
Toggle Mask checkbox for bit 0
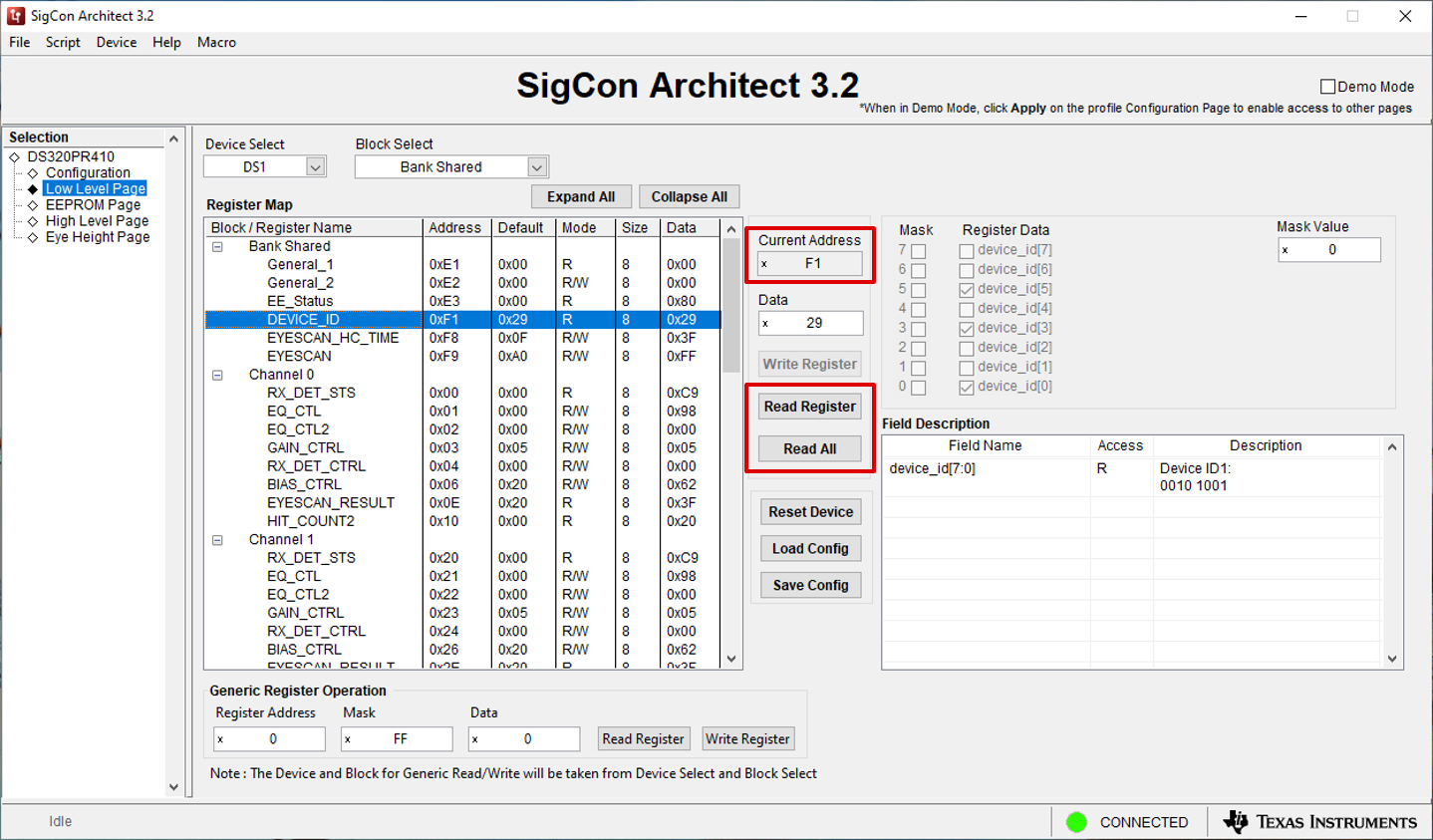pos(918,388)
